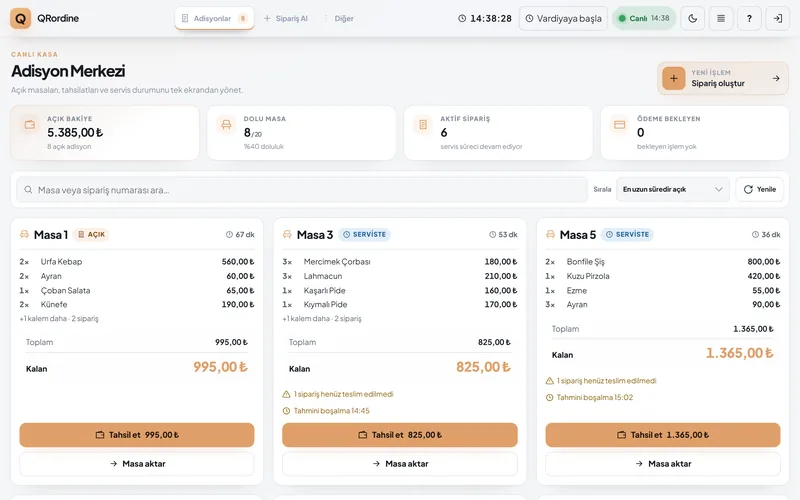Click the search magnifier icon
Viewport: 800px width, 500px height.
(x=28, y=190)
